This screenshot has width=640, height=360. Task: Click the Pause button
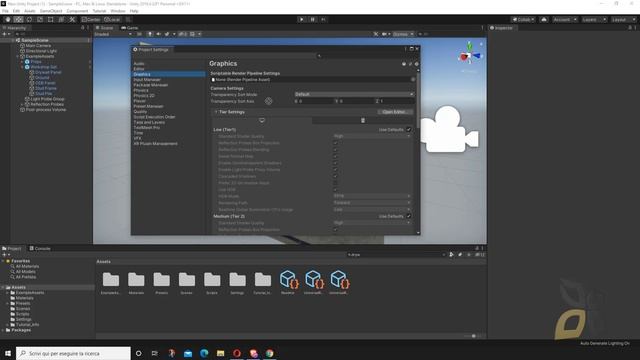pos(313,19)
